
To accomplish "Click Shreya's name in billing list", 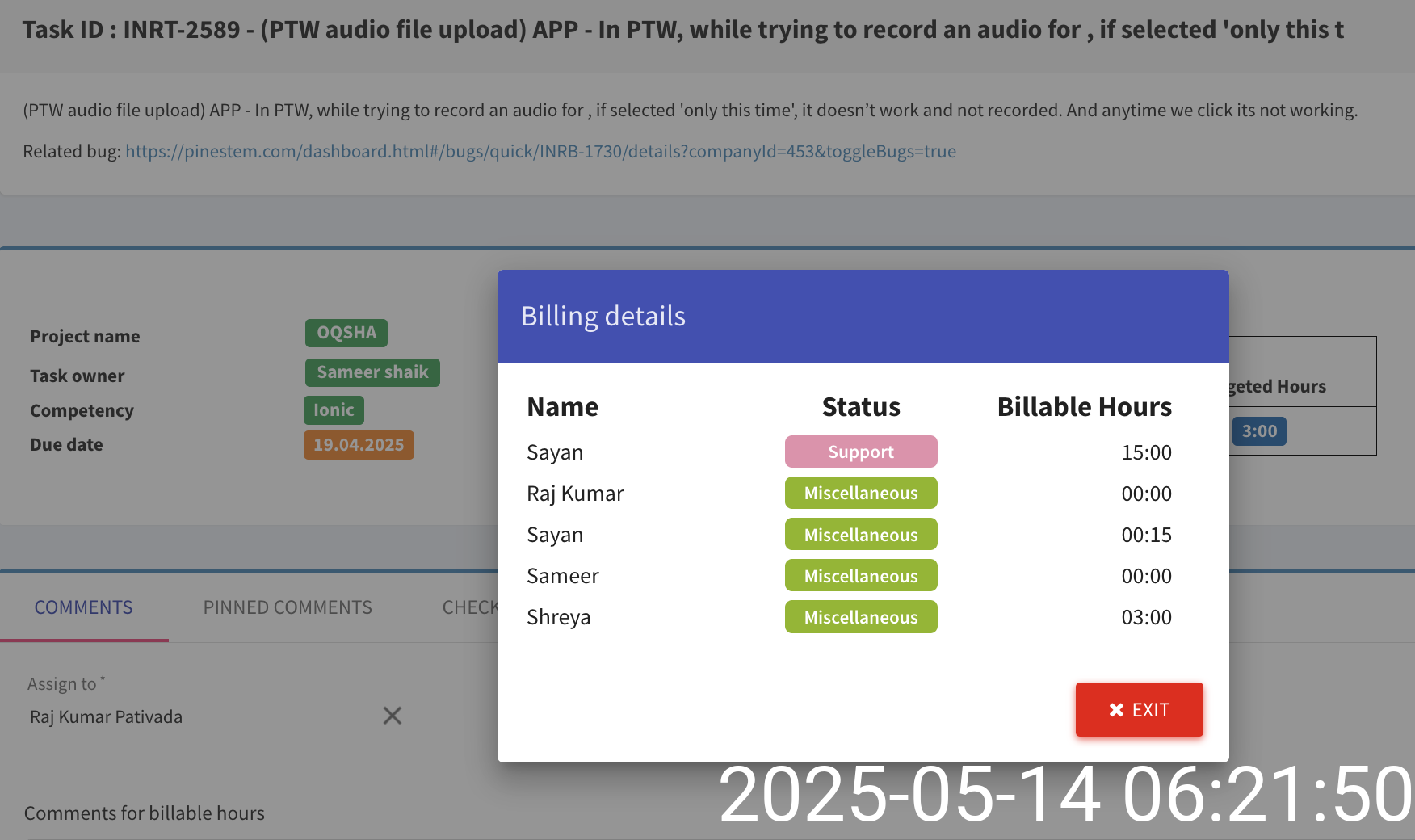I will coord(558,617).
